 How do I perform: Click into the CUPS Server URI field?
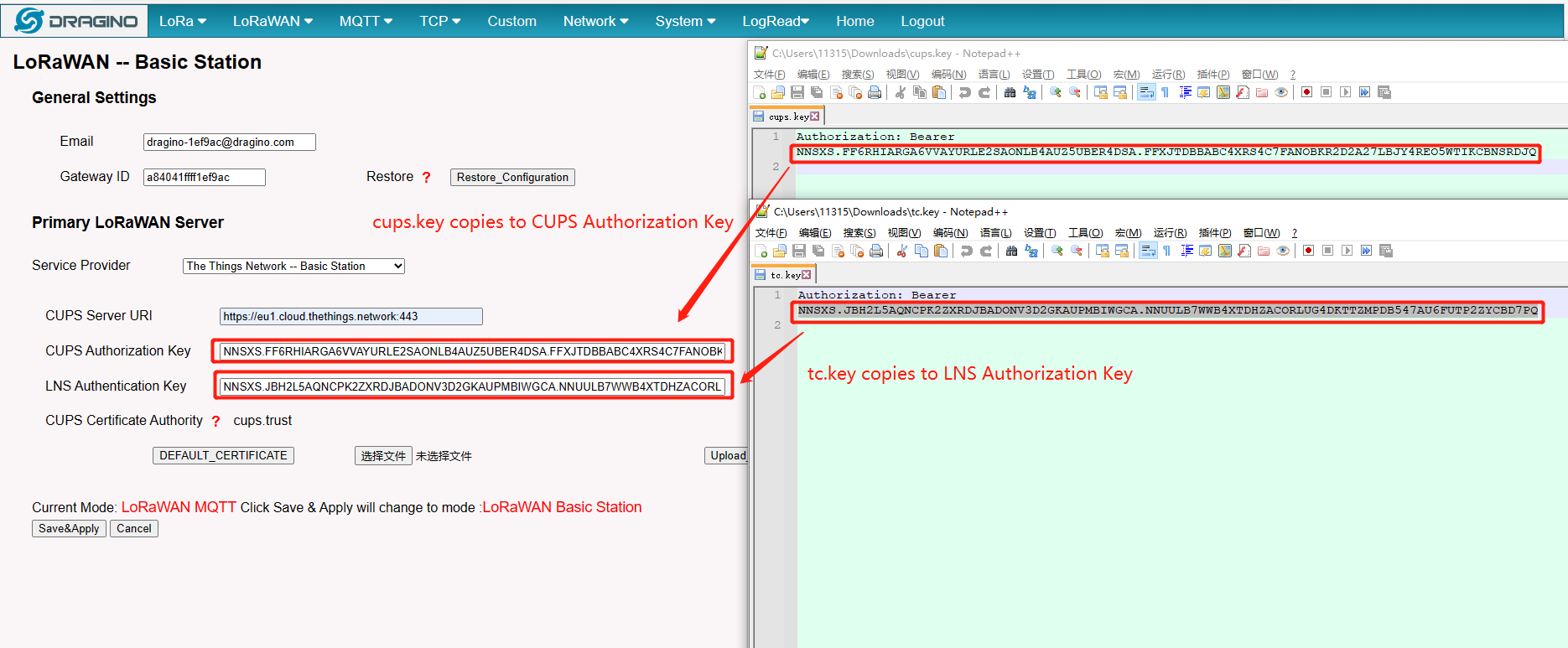pos(350,316)
